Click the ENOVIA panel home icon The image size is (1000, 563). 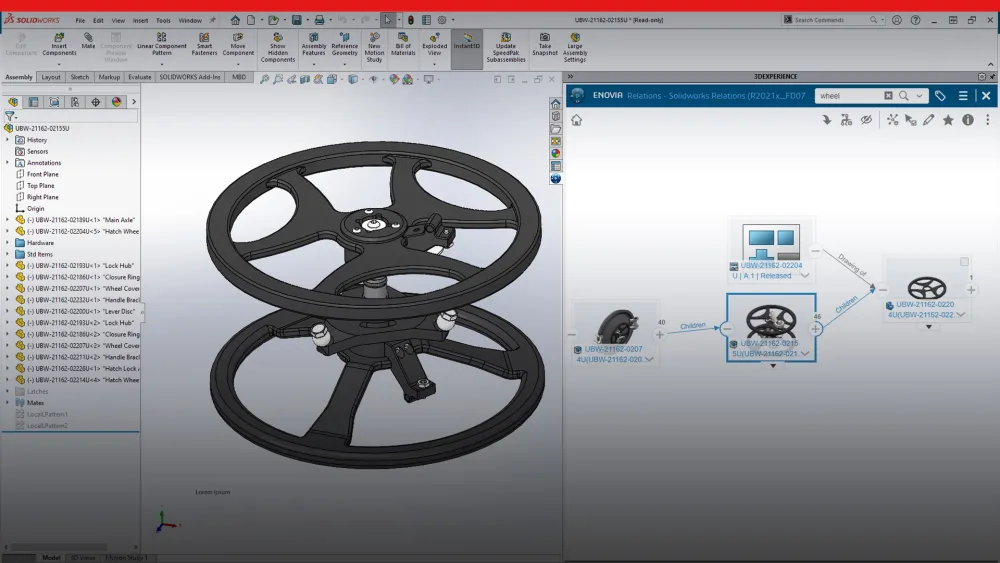pos(577,120)
